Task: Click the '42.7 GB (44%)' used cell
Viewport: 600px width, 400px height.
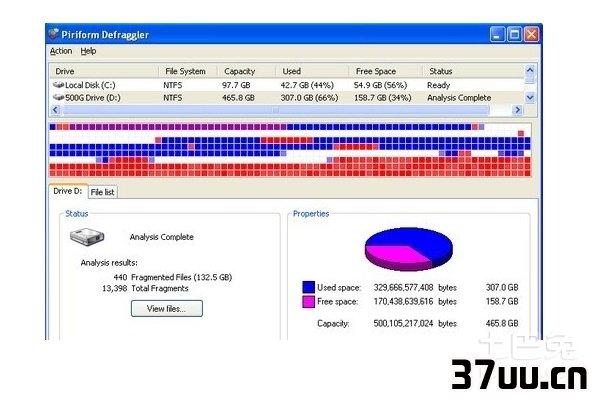Action: coord(307,85)
